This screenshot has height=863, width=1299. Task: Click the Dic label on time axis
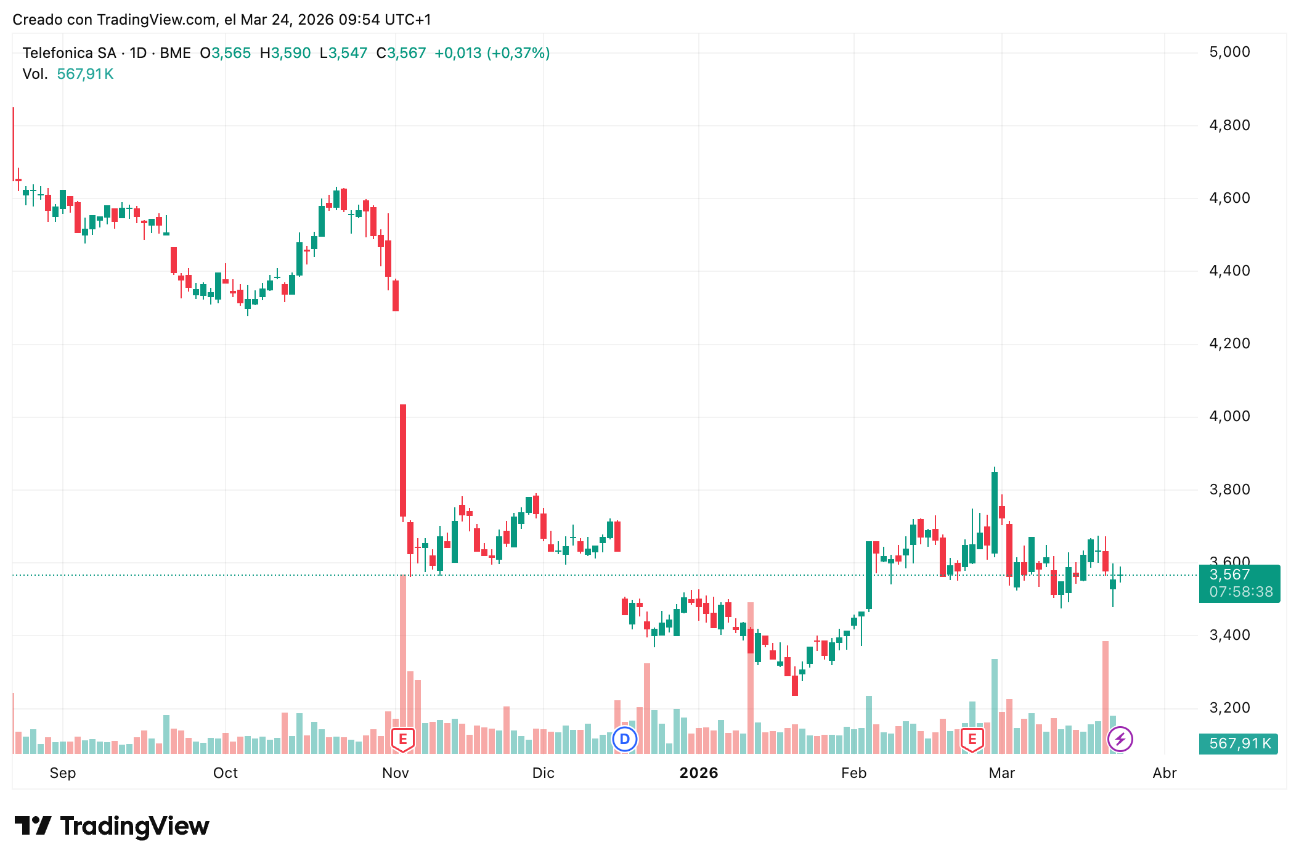click(x=543, y=773)
